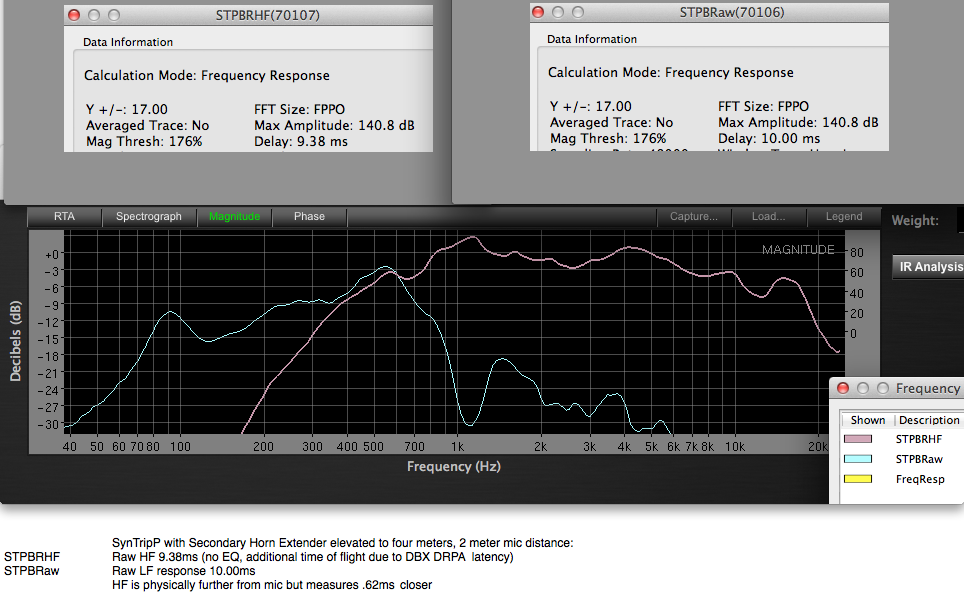
Task: Click 'Mag Thresh: 176%' in STPBRHF window
Action: pos(144,141)
